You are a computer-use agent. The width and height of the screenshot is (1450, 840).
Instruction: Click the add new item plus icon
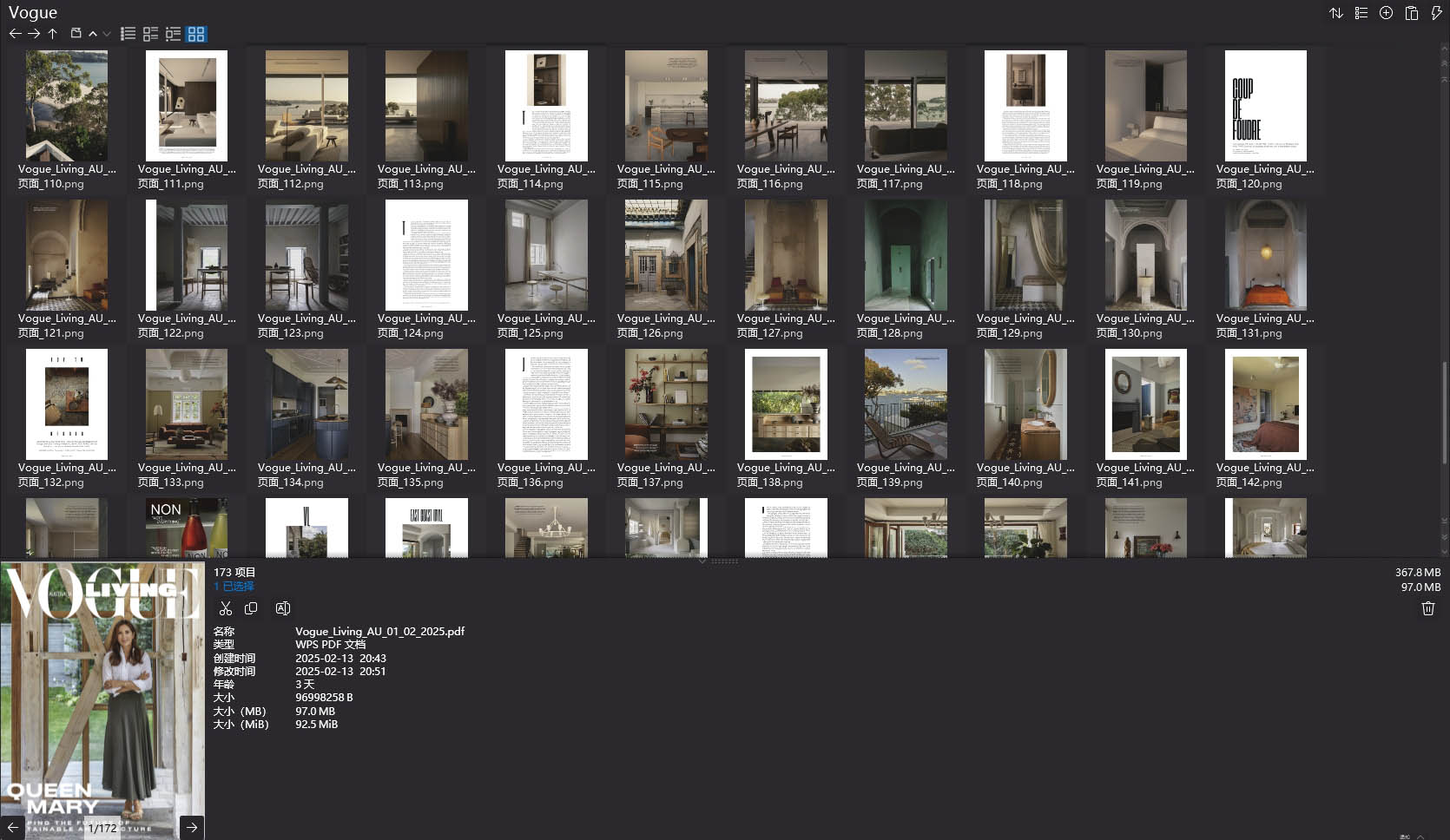point(1386,13)
